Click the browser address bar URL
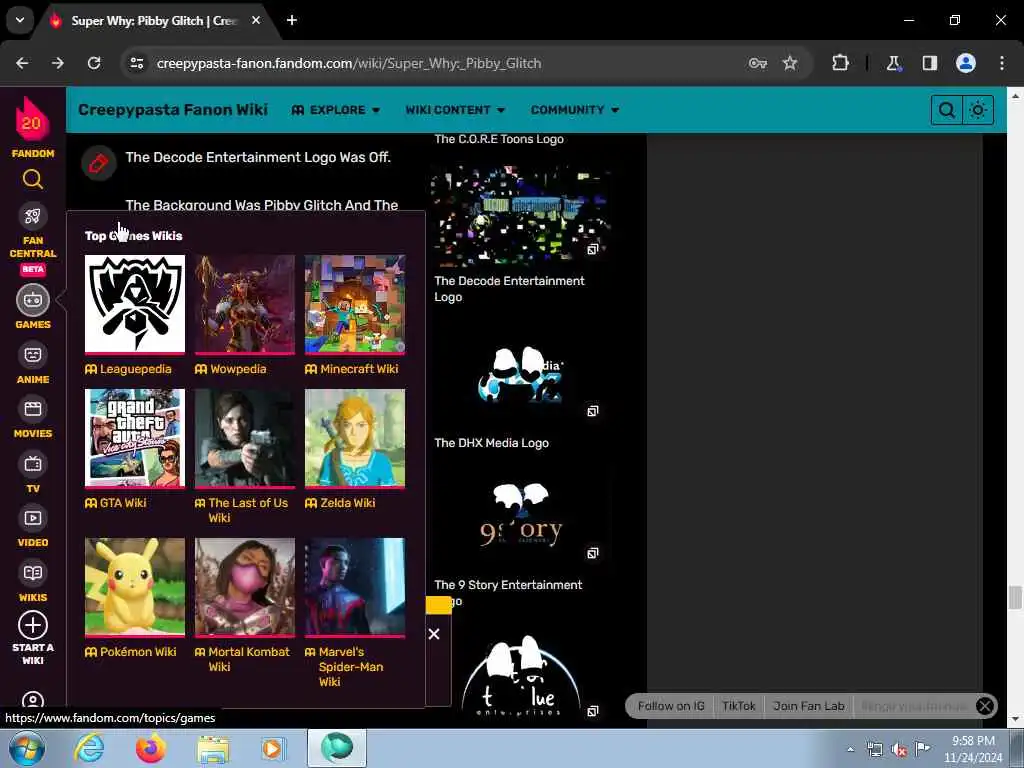 (349, 63)
